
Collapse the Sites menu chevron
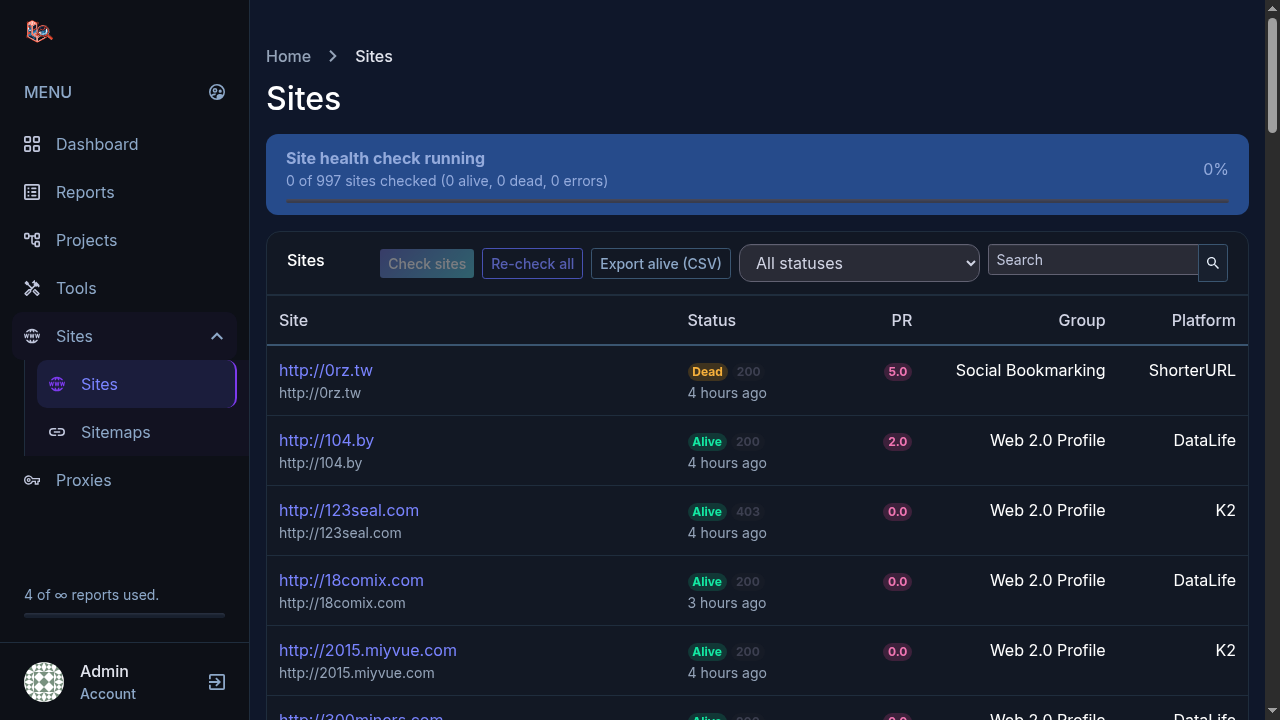[217, 336]
